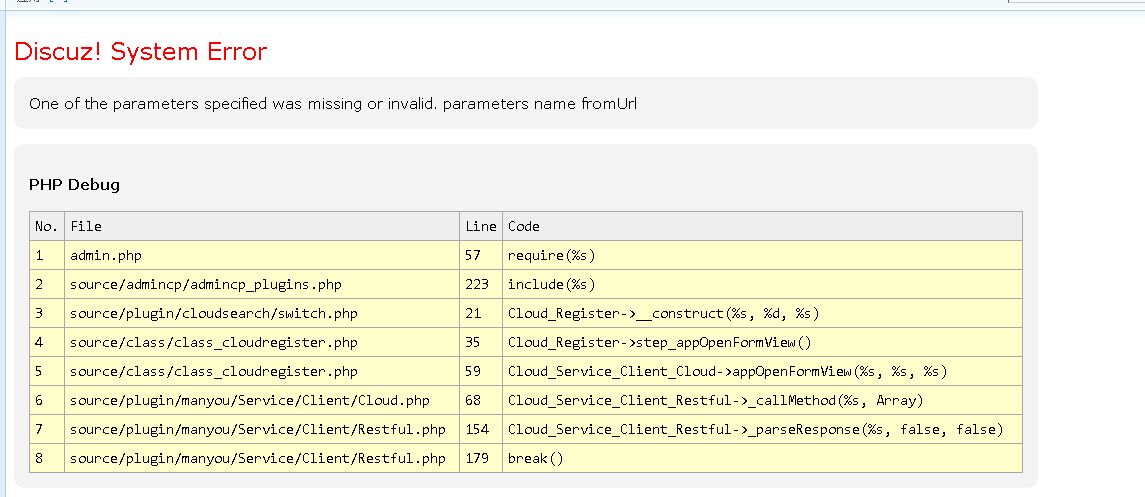Select class_cloudregister.php cell in row 4
This screenshot has height=497, width=1145.
point(262,342)
